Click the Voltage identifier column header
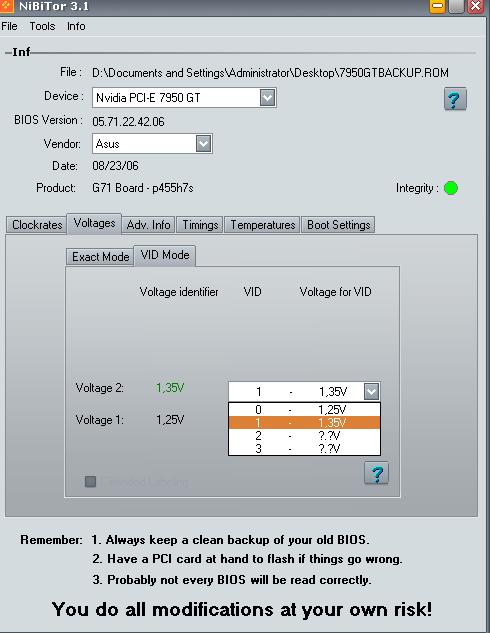This screenshot has width=490, height=633. pyautogui.click(x=179, y=291)
